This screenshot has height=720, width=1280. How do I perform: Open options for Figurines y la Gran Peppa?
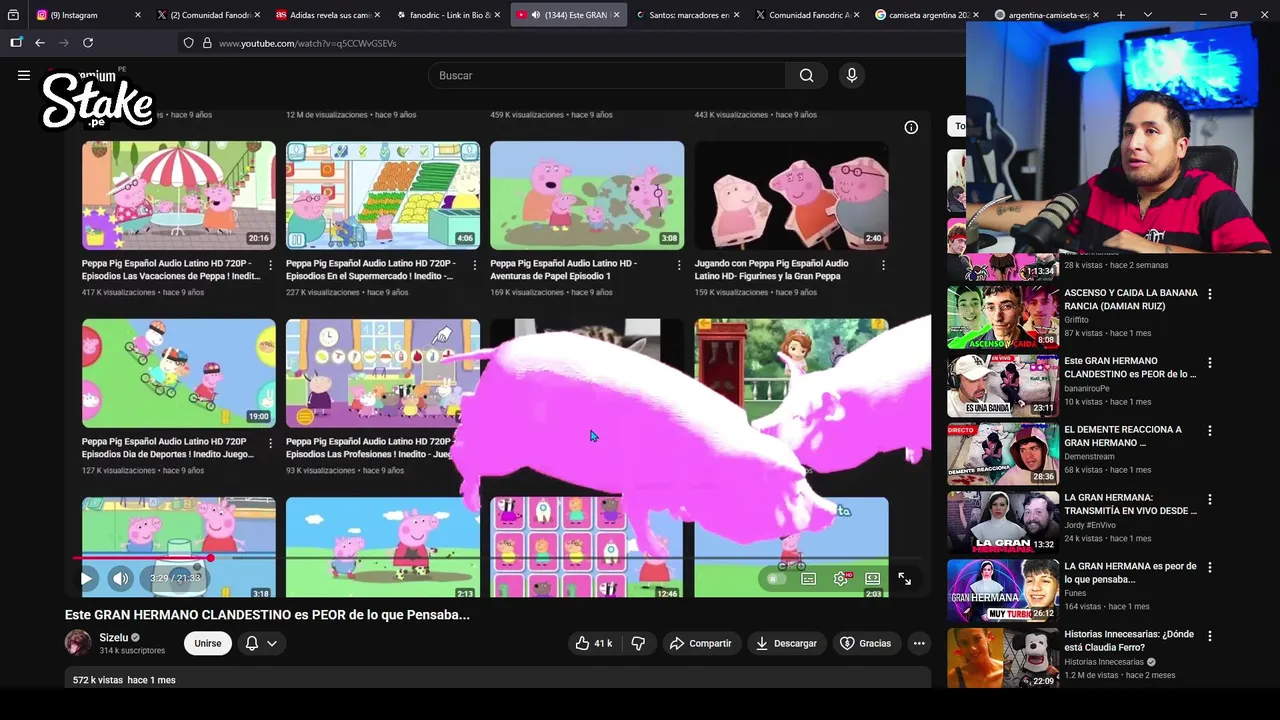pyautogui.click(x=883, y=265)
